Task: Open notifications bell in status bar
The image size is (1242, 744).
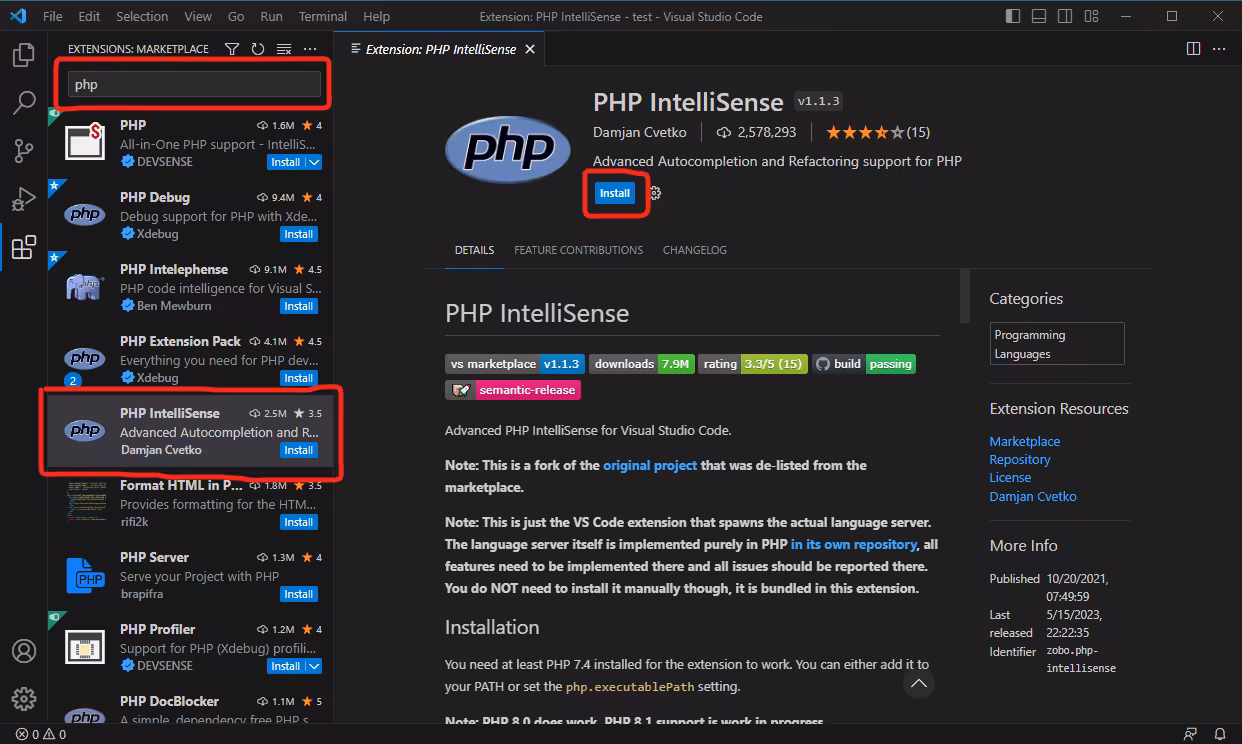Action: coord(1220,734)
